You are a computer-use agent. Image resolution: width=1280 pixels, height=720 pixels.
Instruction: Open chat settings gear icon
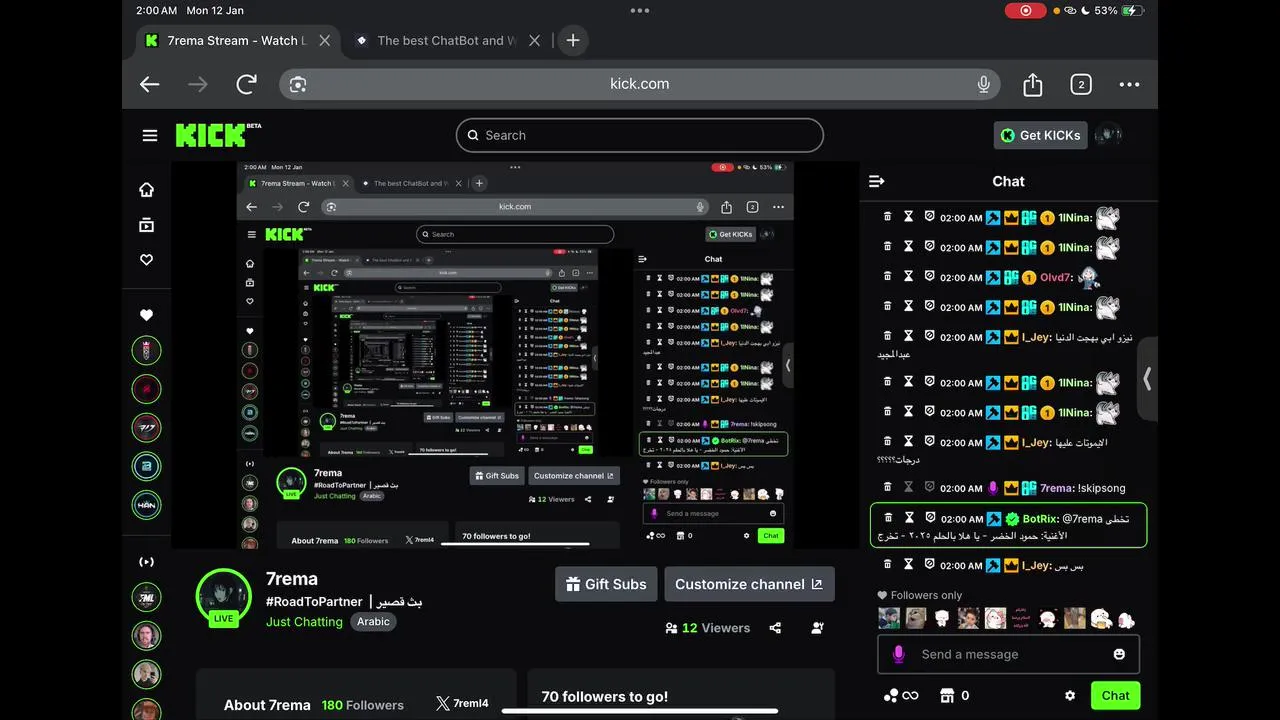1070,695
